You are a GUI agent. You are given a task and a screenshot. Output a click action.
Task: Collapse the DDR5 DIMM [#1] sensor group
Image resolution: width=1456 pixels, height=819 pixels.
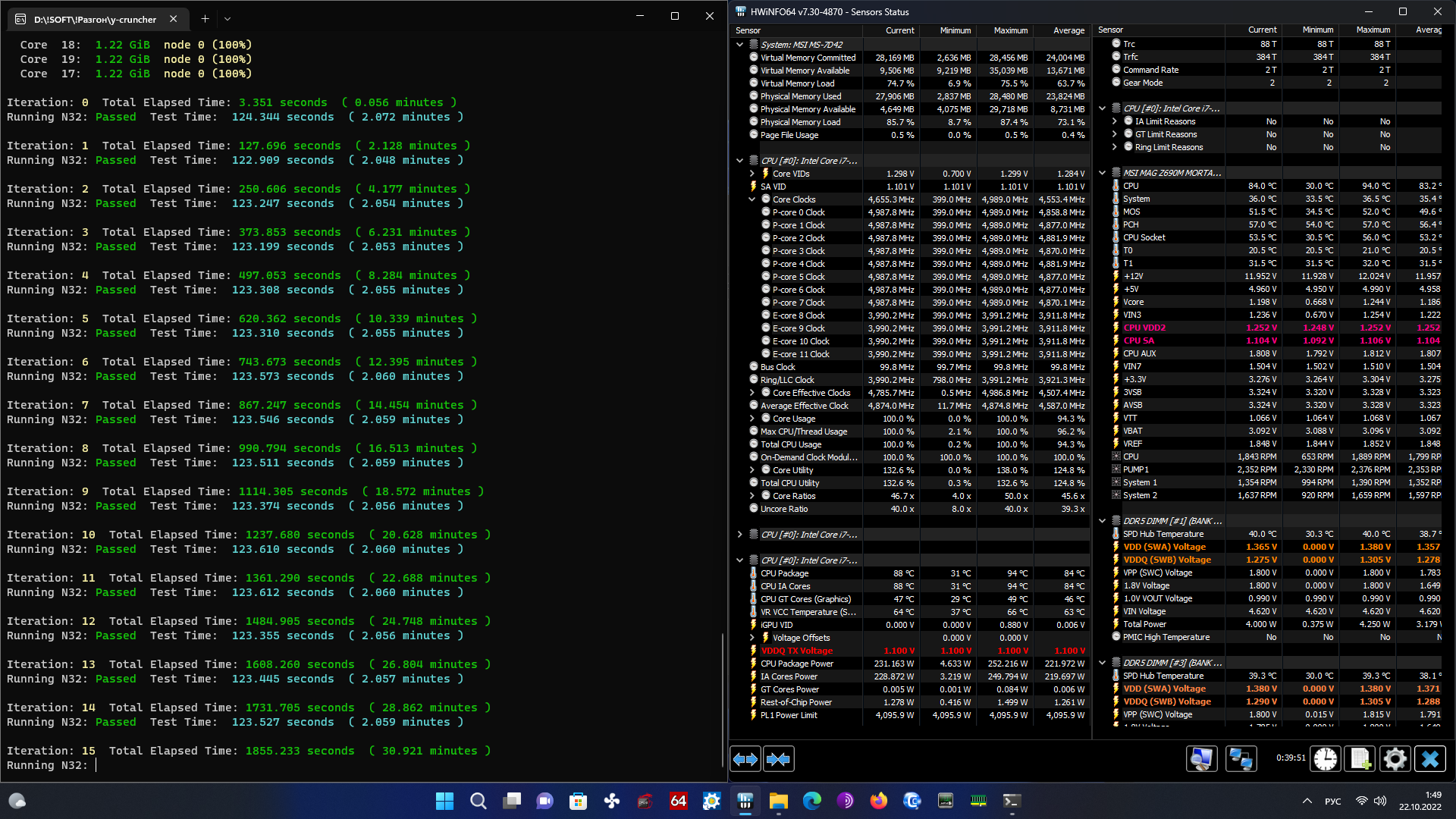[1103, 521]
